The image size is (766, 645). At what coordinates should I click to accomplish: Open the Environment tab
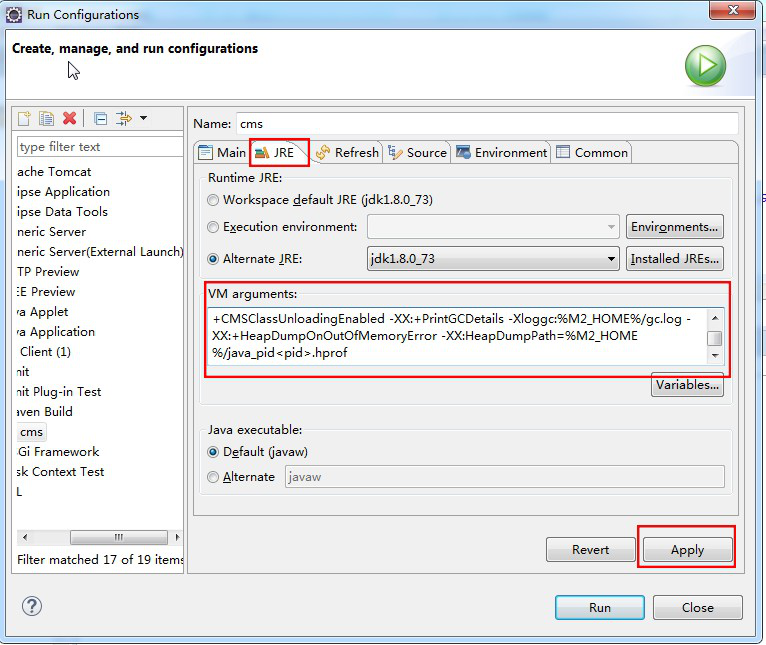(x=502, y=152)
